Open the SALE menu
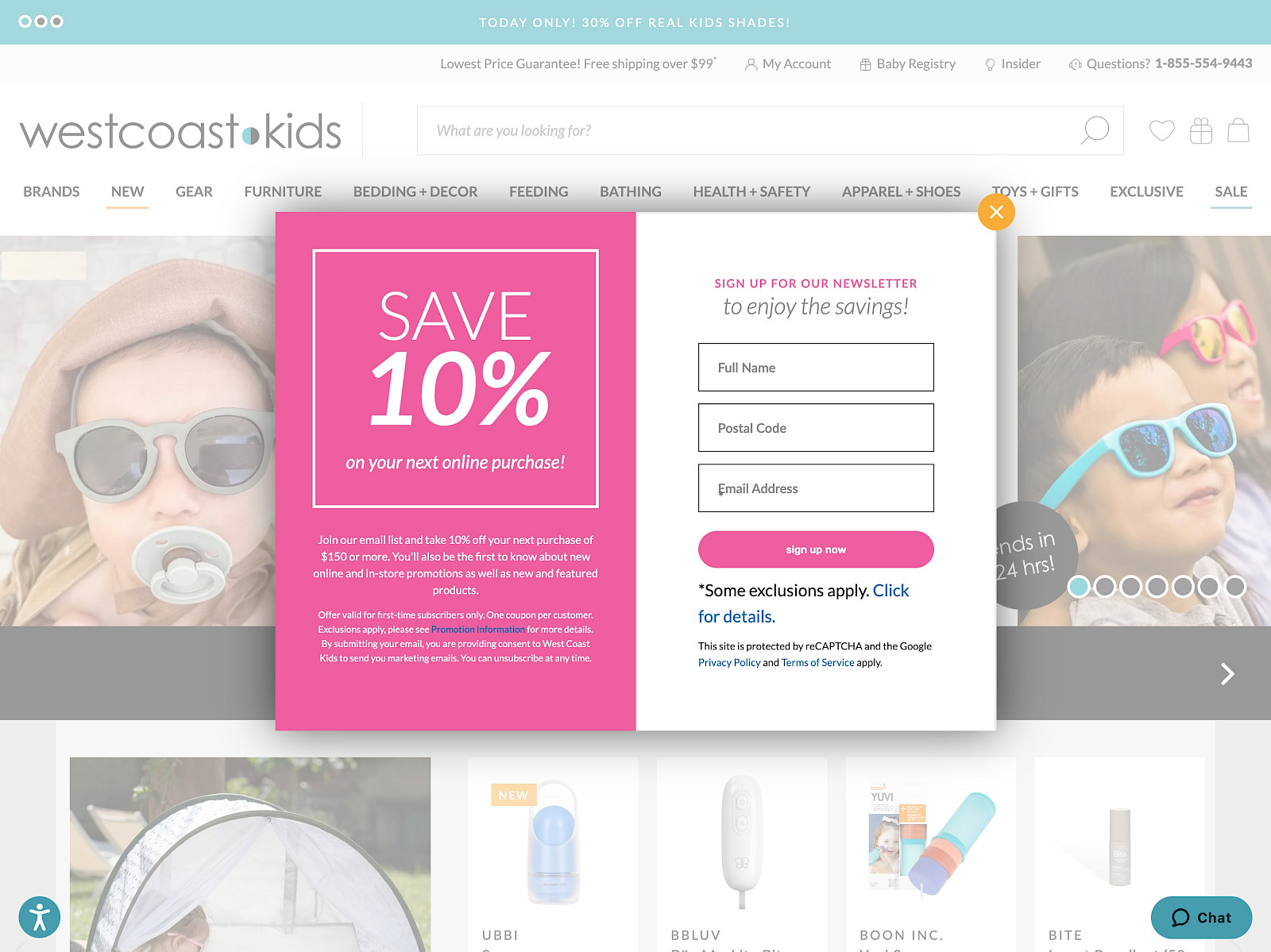 point(1230,191)
